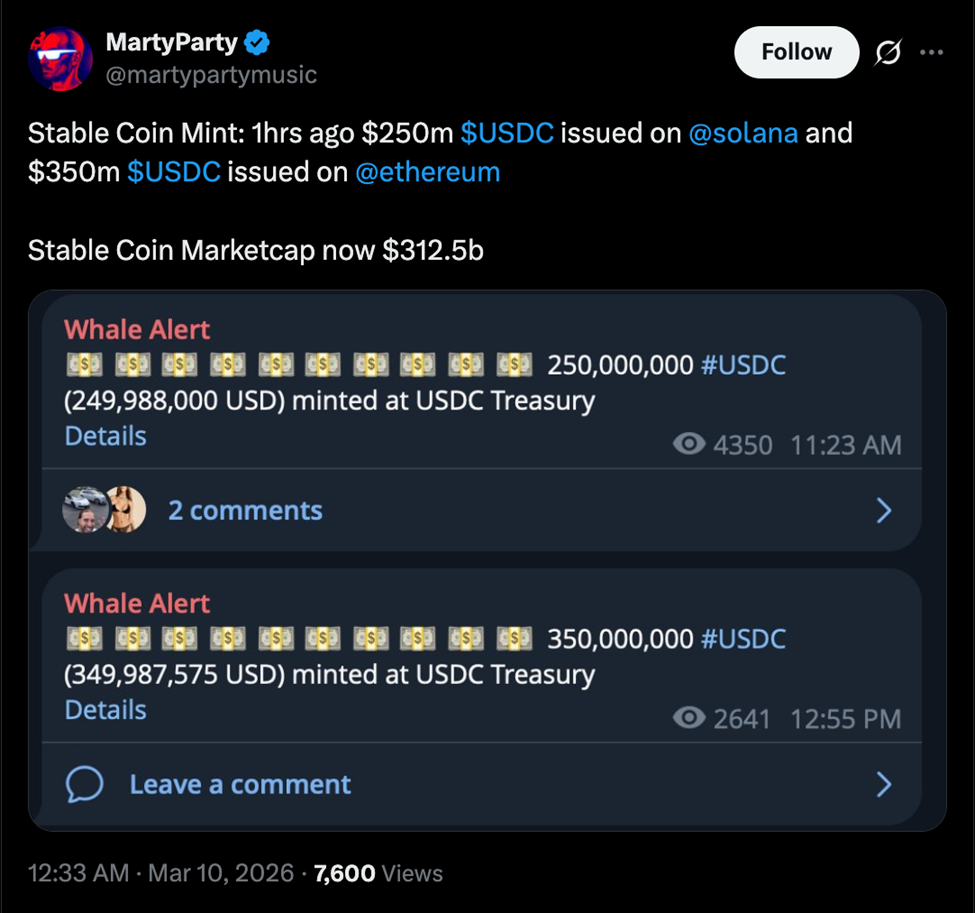975x913 pixels.
Task: Open the @ethereum mention
Action: coord(428,171)
